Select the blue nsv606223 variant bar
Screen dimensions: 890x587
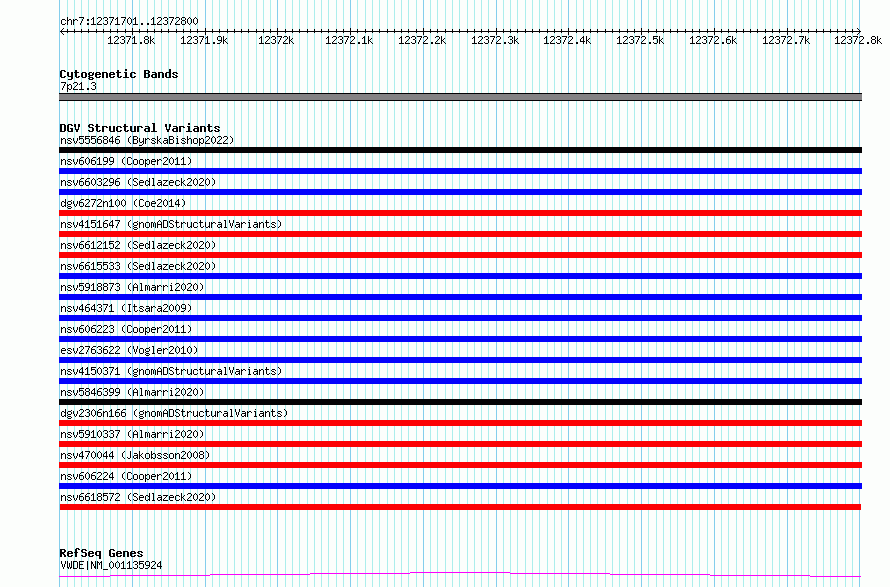tap(460, 339)
